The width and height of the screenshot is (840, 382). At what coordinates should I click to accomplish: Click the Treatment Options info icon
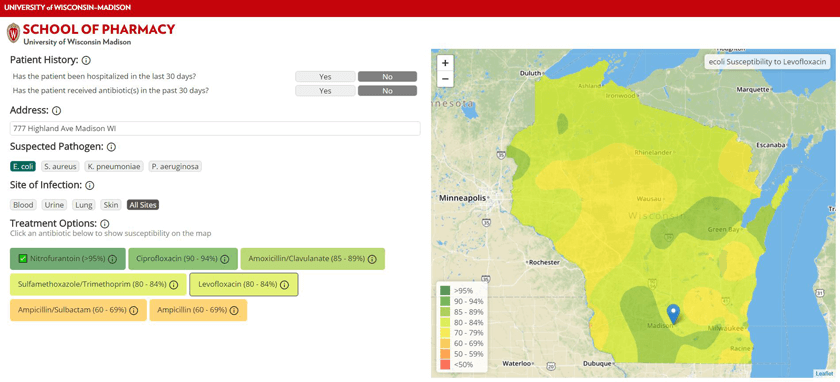pos(105,223)
